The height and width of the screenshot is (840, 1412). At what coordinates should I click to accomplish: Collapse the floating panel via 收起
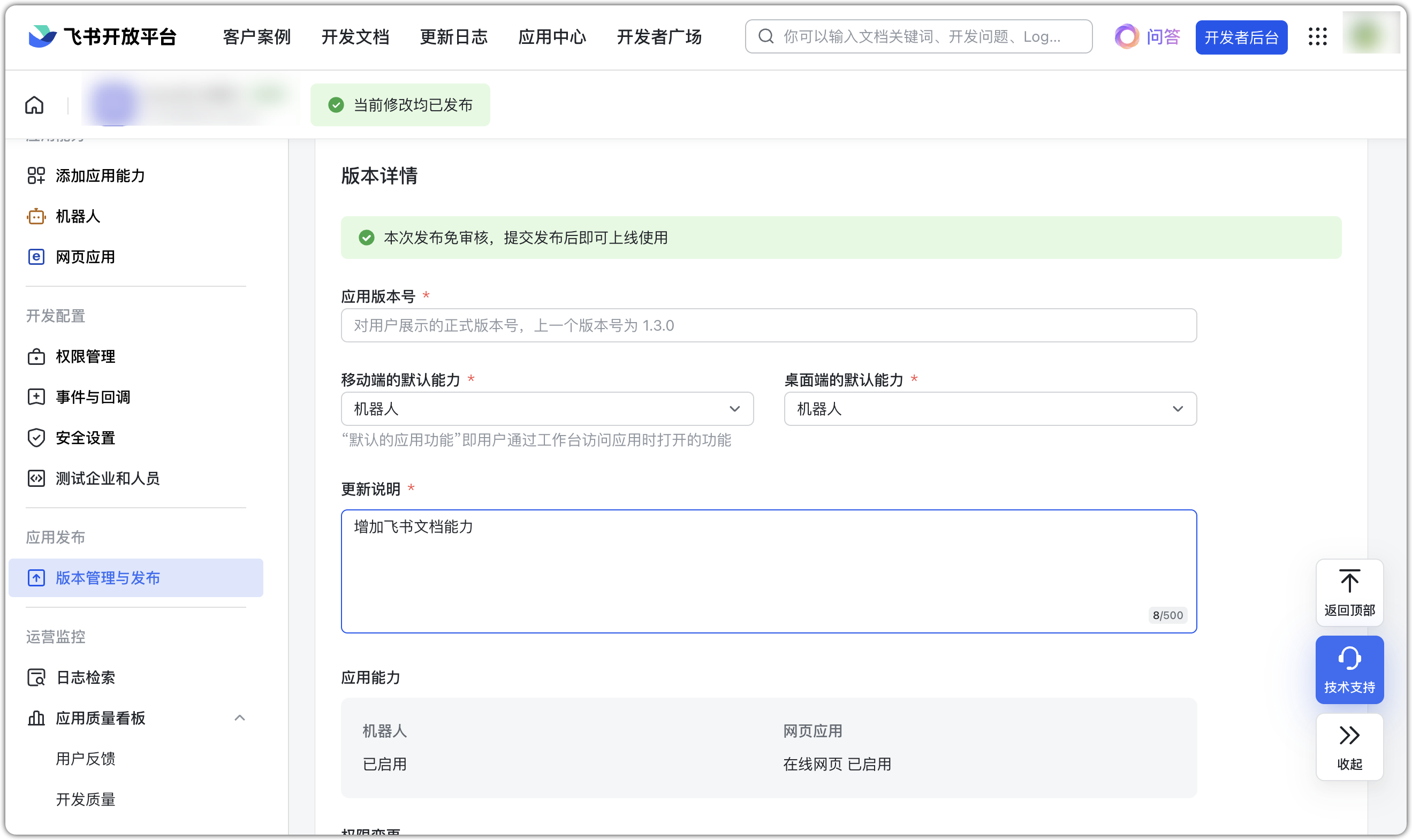click(1350, 746)
